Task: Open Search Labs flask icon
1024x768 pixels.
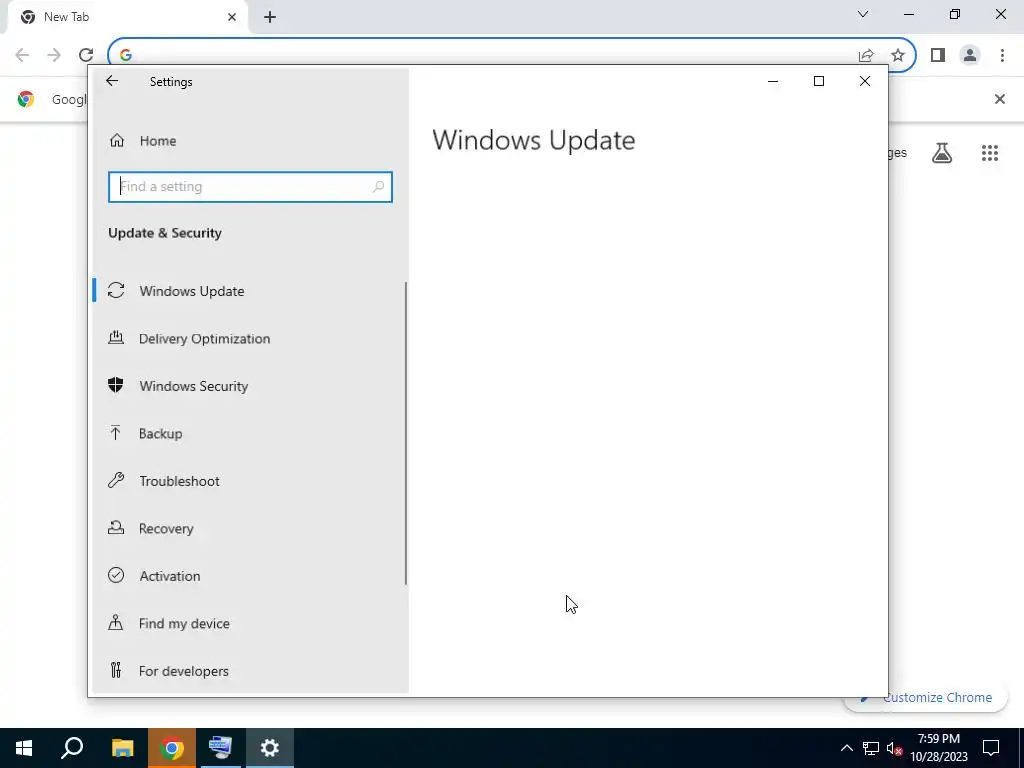Action: tap(942, 153)
